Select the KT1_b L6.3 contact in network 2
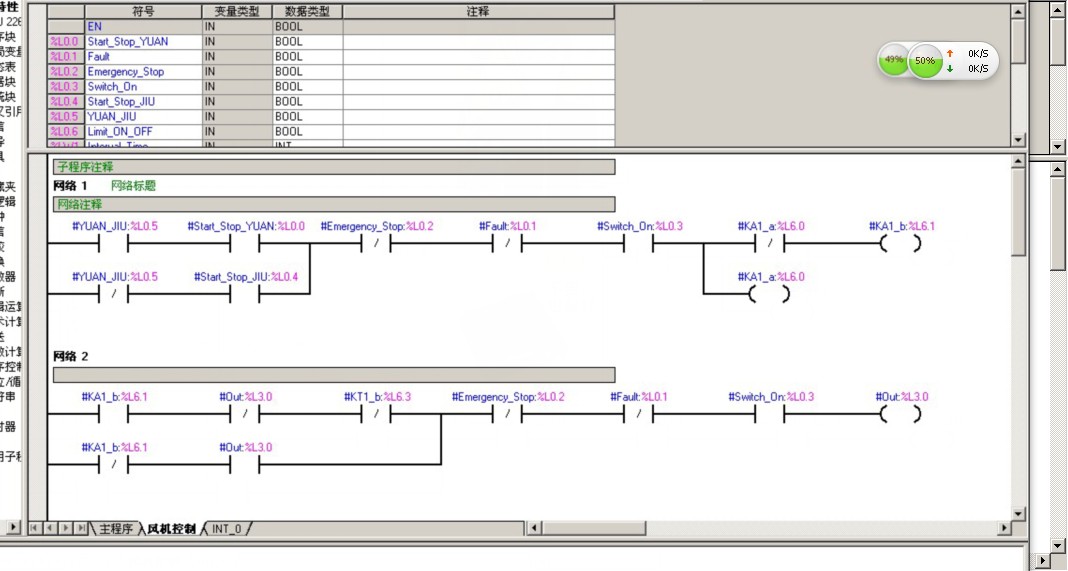The height and width of the screenshot is (571, 1068). pyautogui.click(x=376, y=414)
